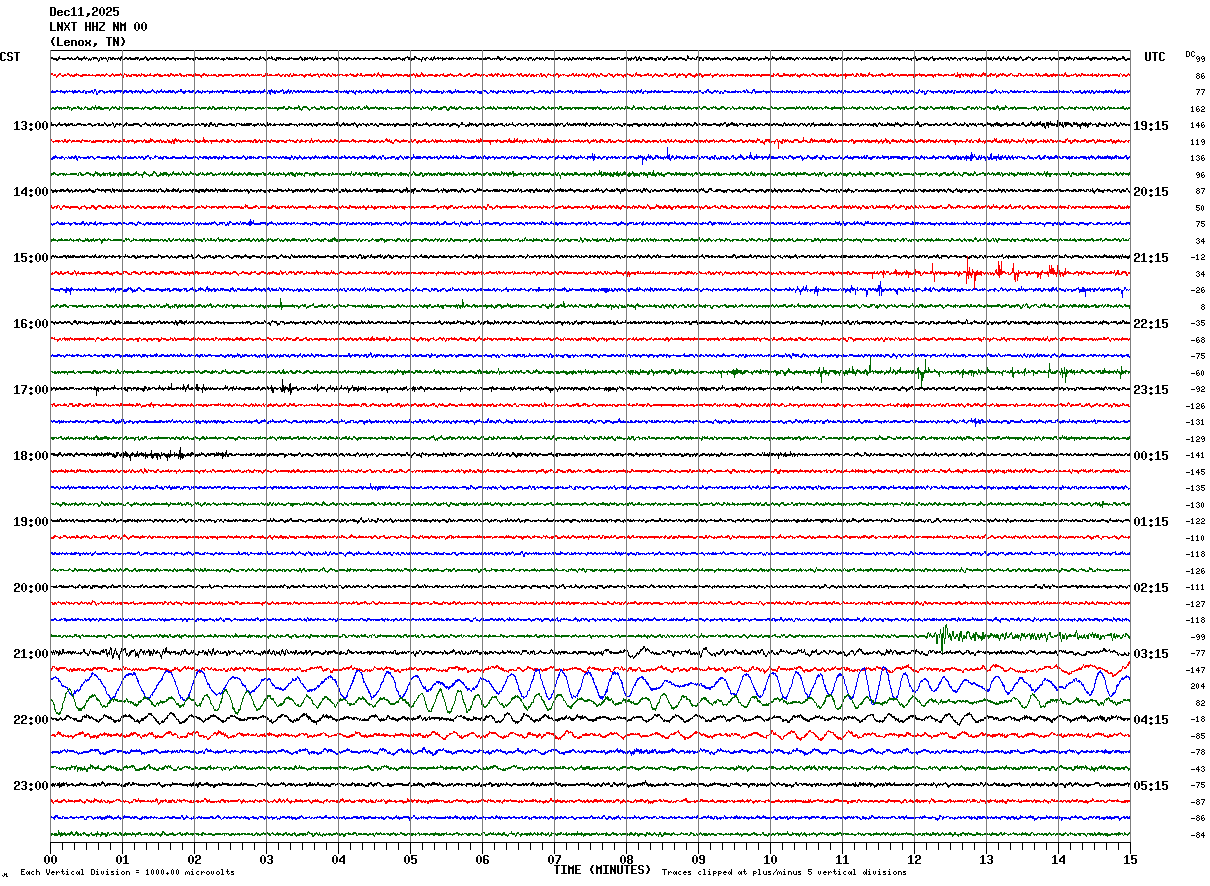Select the 13:00 CST time label
This screenshot has height=886, width=1210.
tap(30, 126)
